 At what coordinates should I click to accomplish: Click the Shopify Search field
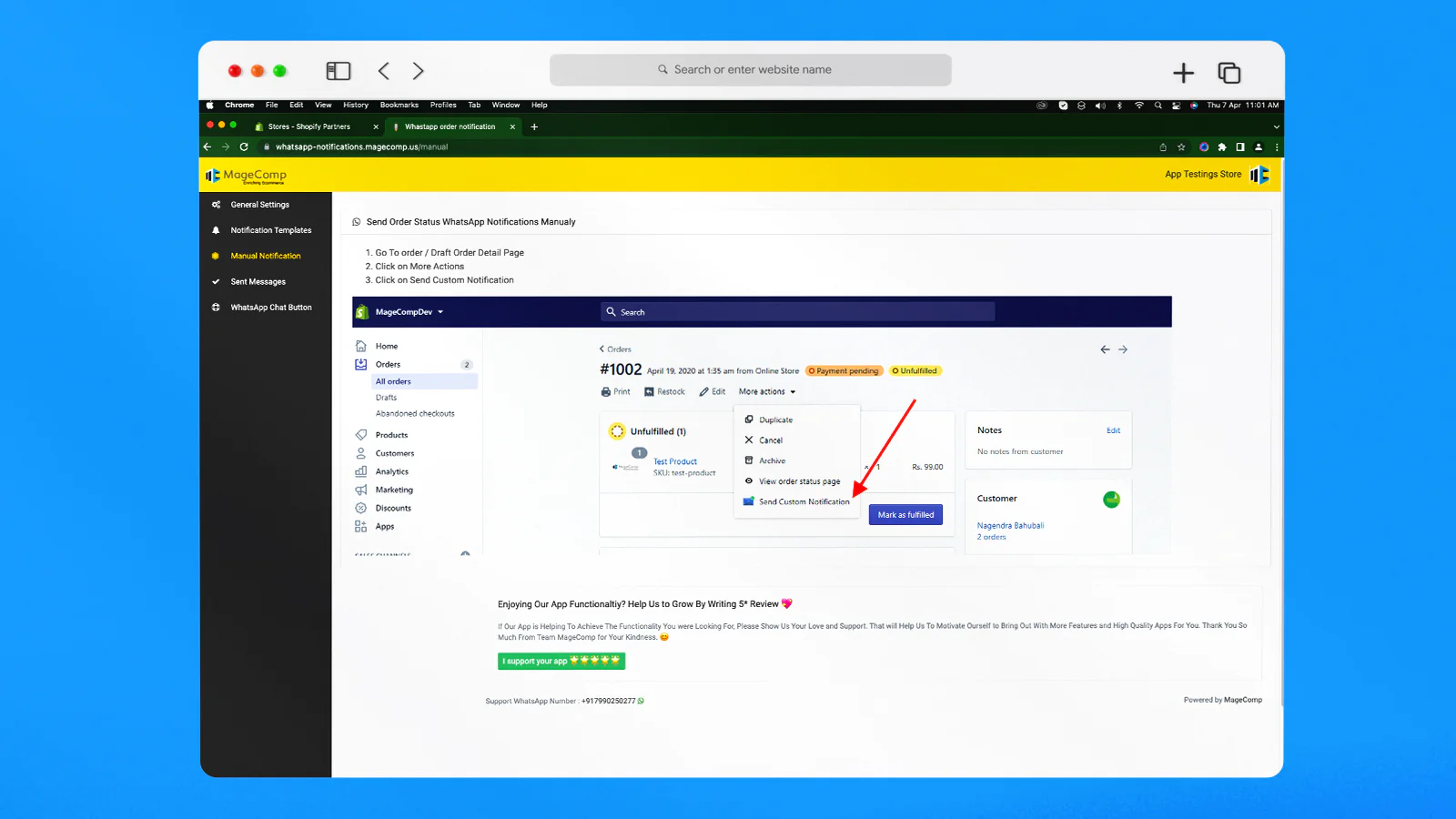coord(798,312)
